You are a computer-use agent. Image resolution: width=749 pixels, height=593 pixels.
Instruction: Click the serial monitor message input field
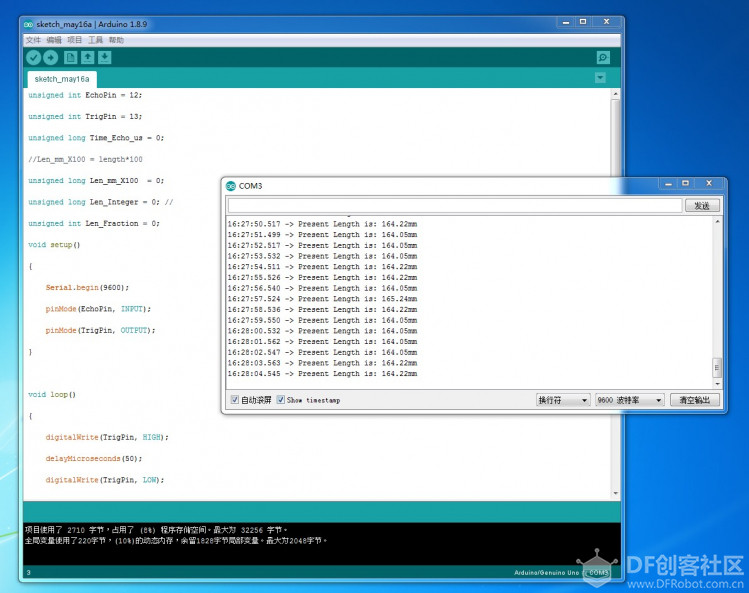click(x=455, y=205)
